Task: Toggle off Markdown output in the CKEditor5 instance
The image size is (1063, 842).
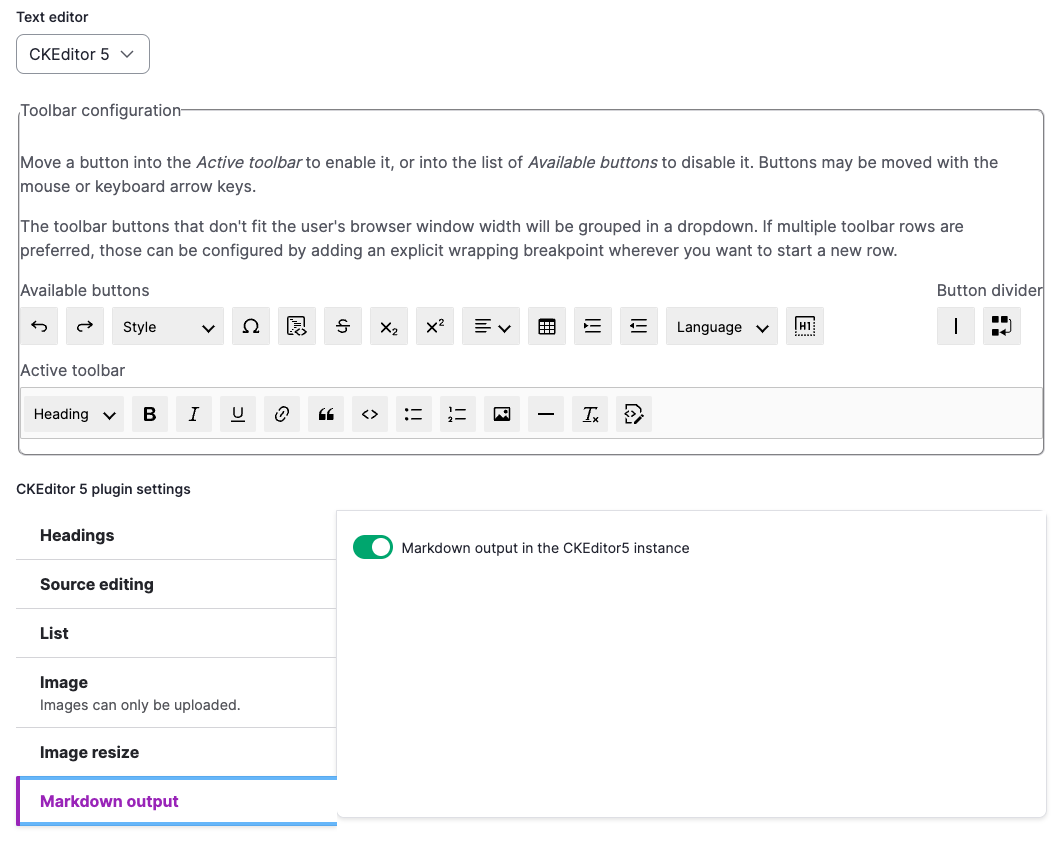Action: tap(373, 547)
